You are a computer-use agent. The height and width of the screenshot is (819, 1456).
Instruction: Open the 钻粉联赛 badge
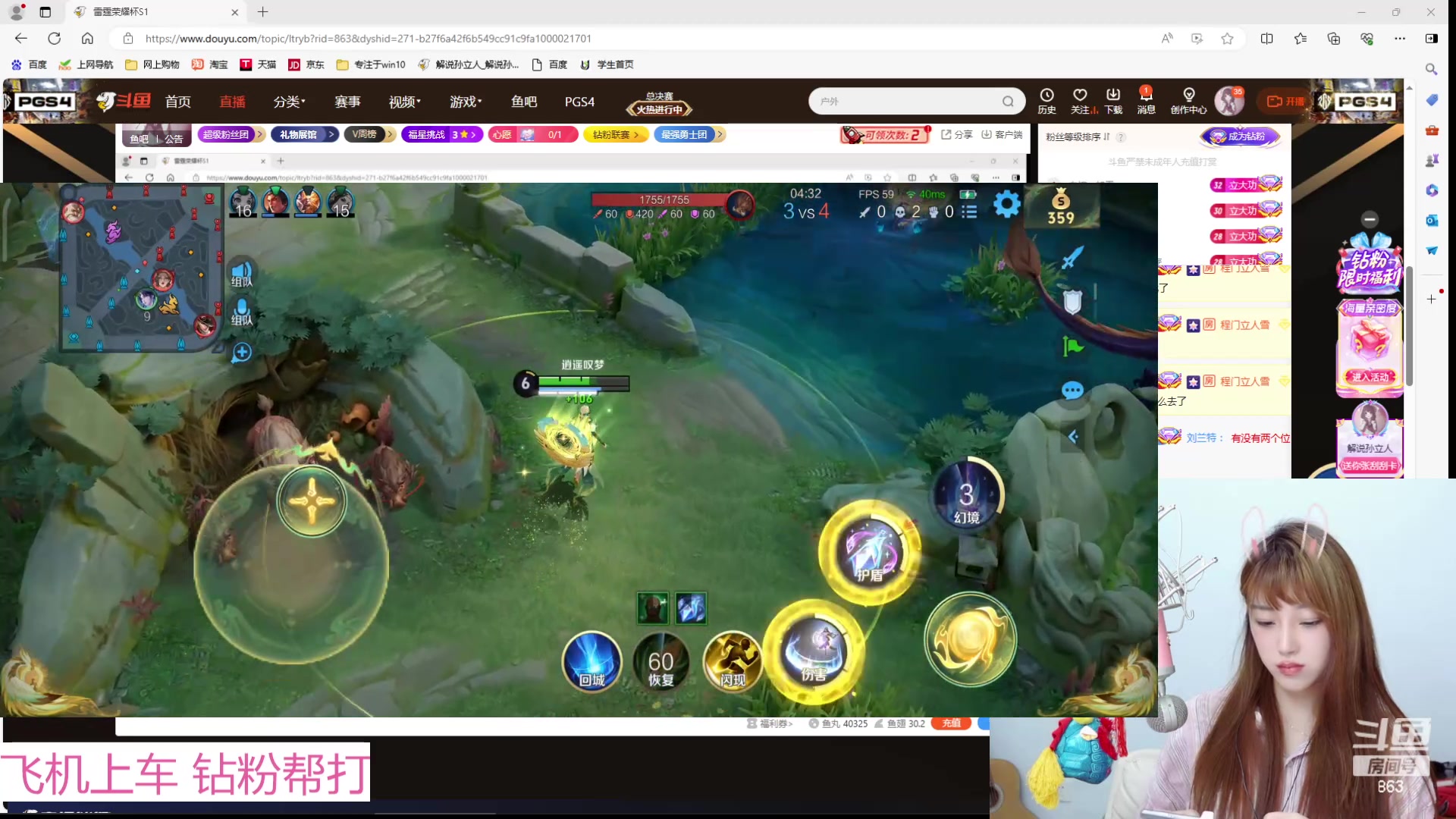(616, 134)
